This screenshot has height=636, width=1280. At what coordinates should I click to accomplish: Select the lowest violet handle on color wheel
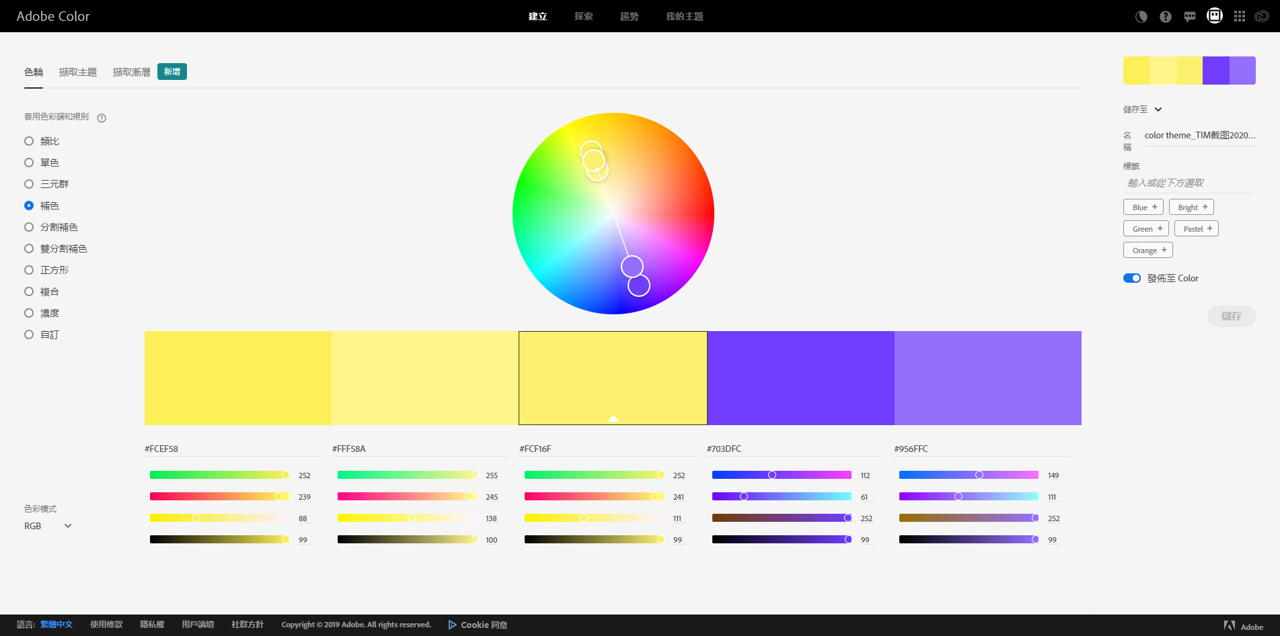click(x=639, y=286)
